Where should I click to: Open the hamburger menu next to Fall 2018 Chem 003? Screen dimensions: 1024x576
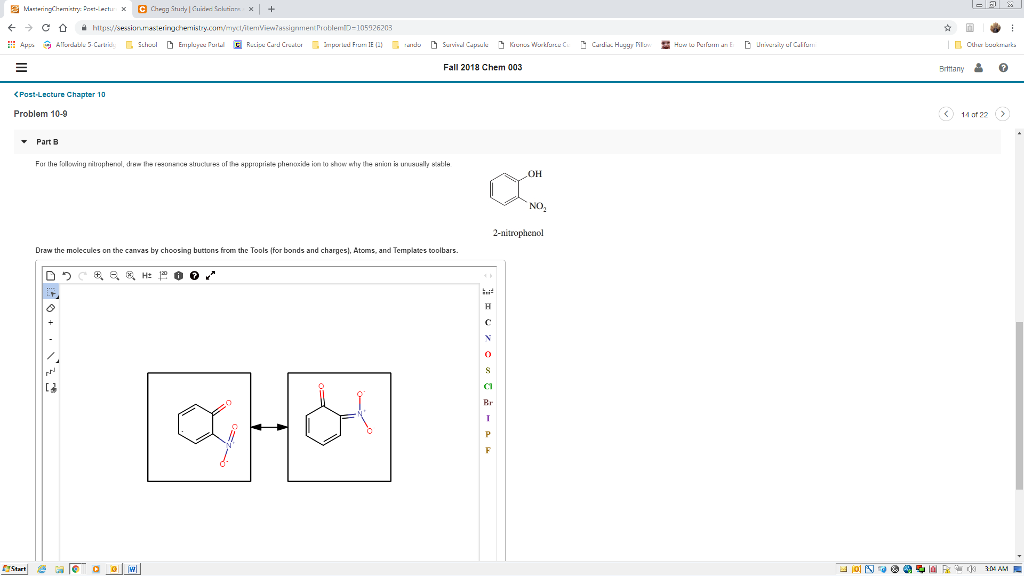(22, 68)
